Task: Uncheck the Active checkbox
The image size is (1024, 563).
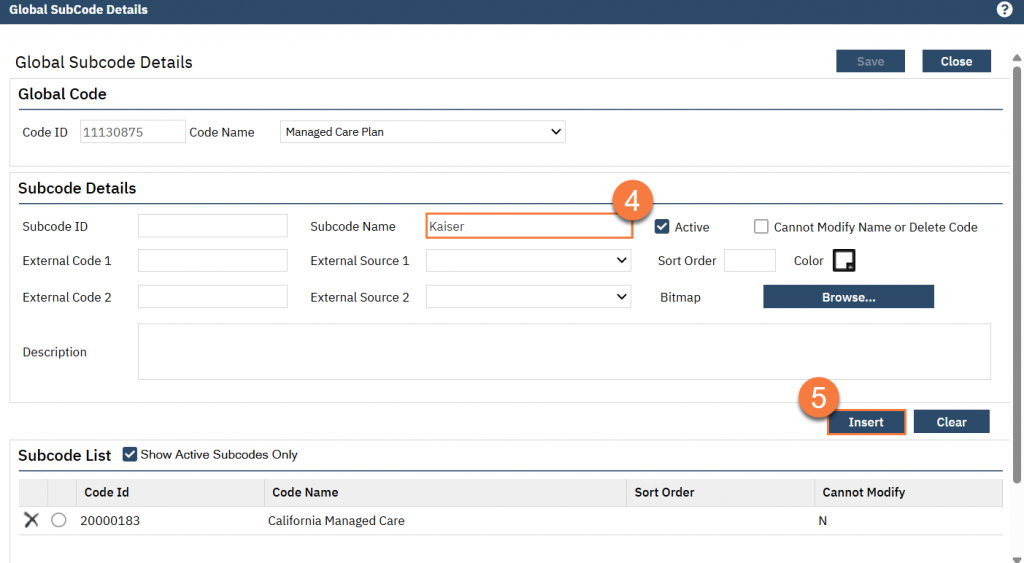Action: [x=662, y=227]
